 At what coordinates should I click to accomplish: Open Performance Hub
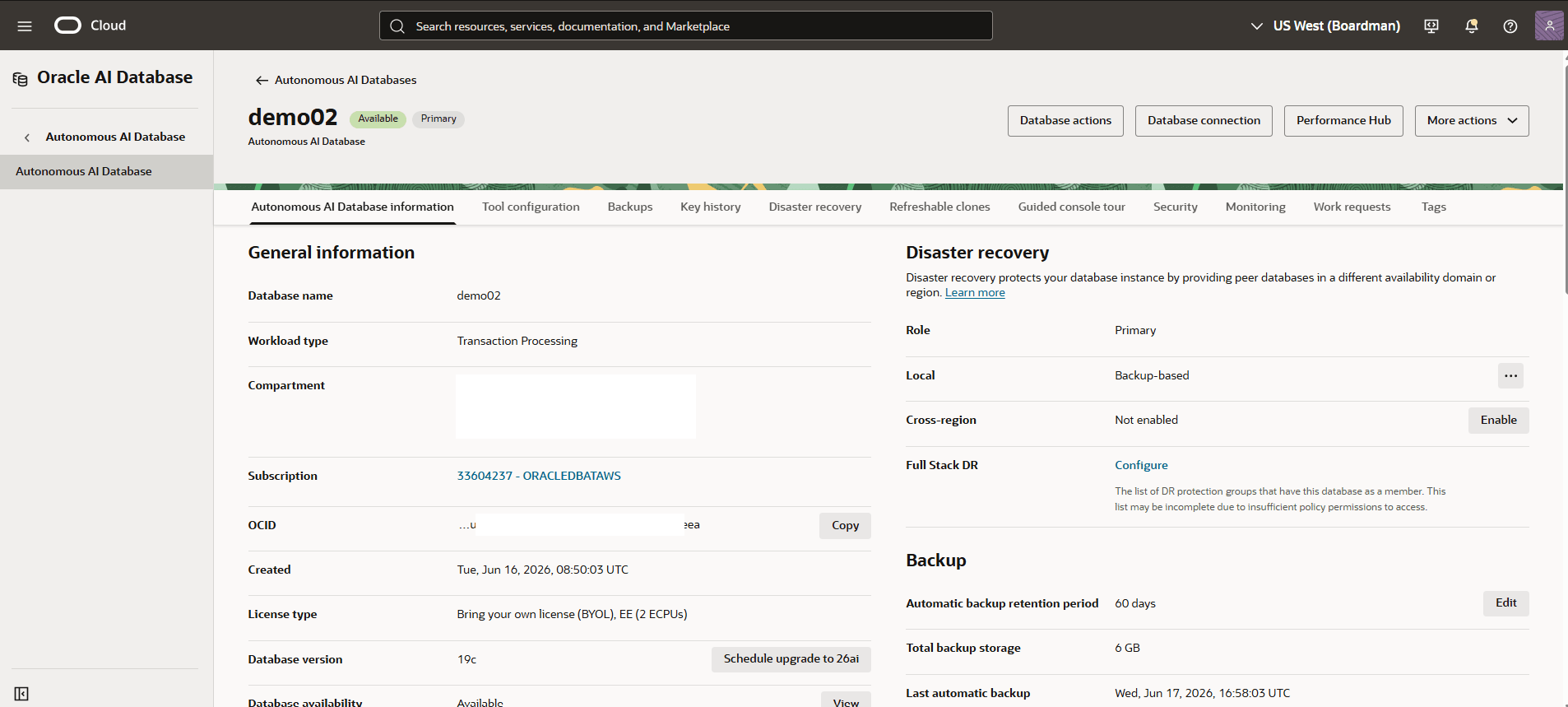[1343, 121]
